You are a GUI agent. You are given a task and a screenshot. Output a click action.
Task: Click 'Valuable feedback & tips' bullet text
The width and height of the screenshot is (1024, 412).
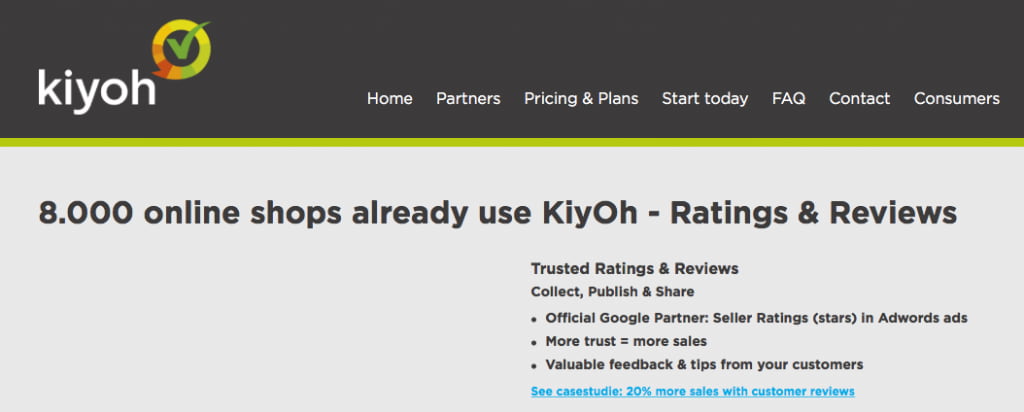point(704,365)
